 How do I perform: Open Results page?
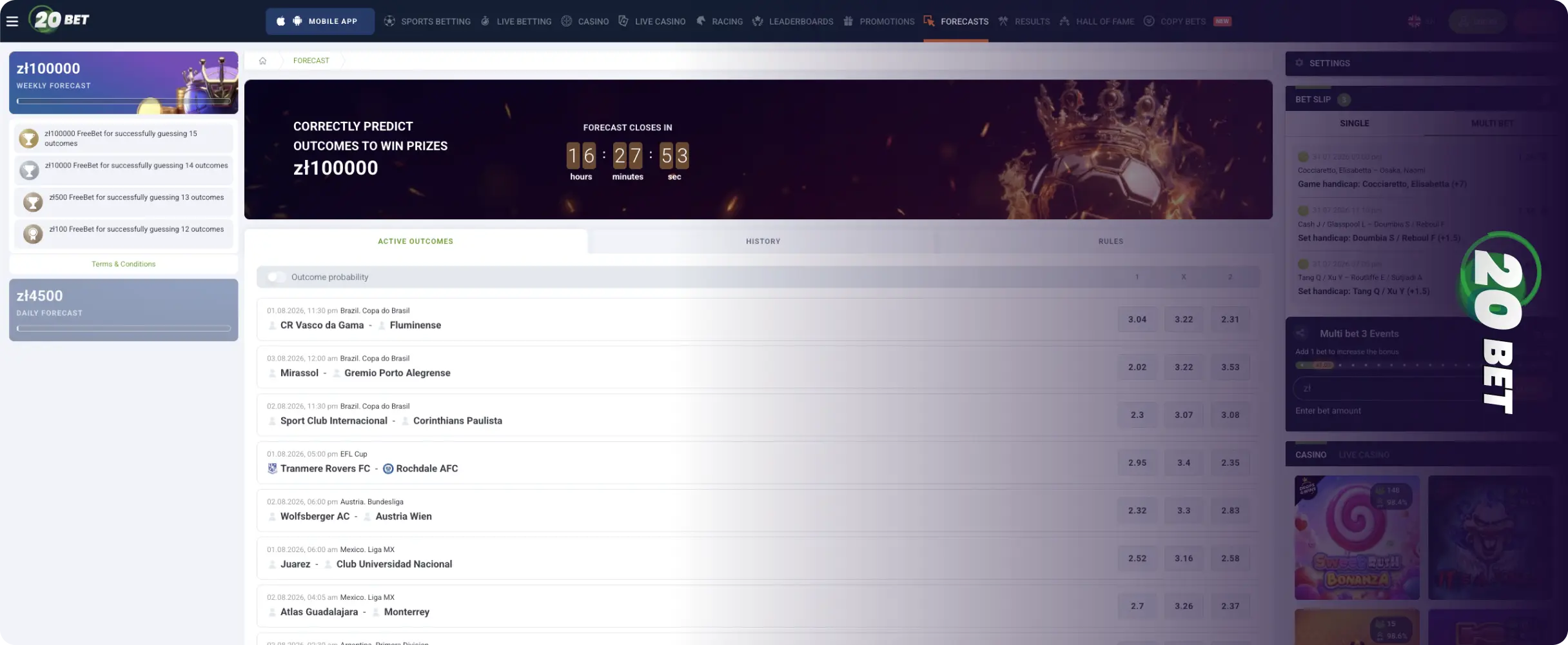coord(1024,21)
